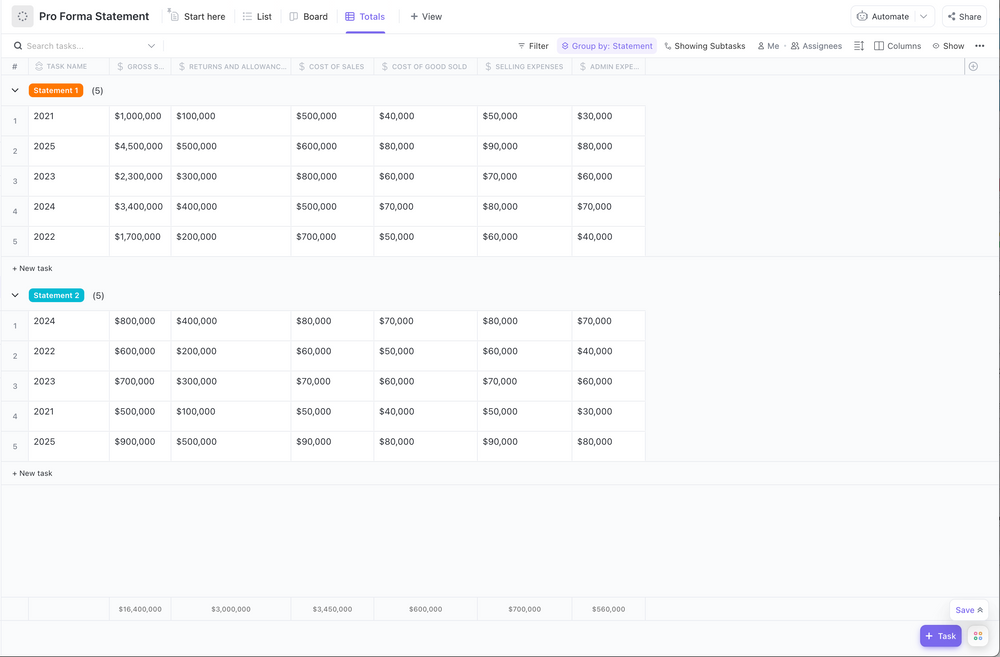Image resolution: width=1000 pixels, height=657 pixels.
Task: Click the Automate dropdown arrow
Action: tap(922, 16)
